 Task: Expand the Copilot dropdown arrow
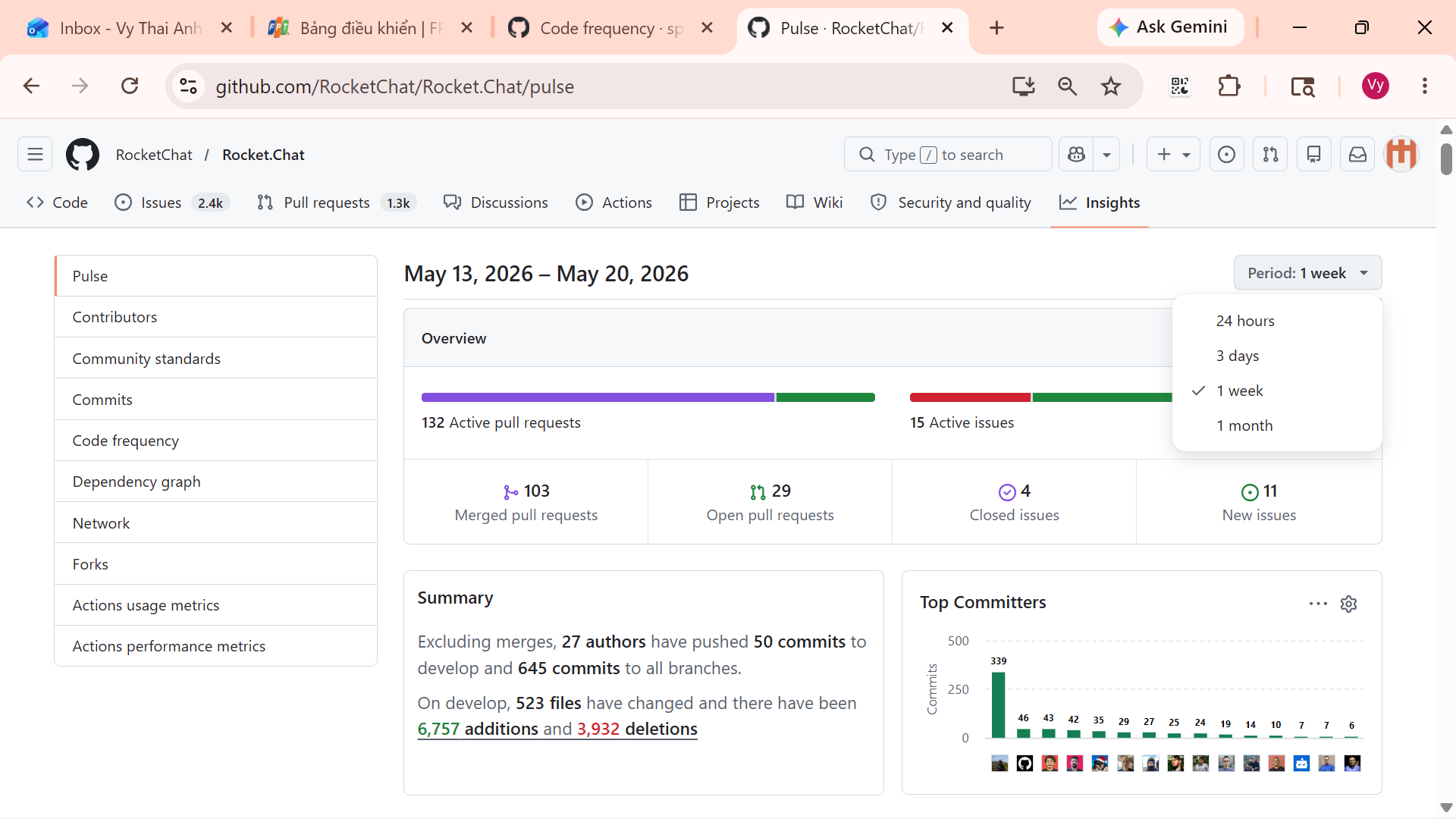pos(1107,155)
